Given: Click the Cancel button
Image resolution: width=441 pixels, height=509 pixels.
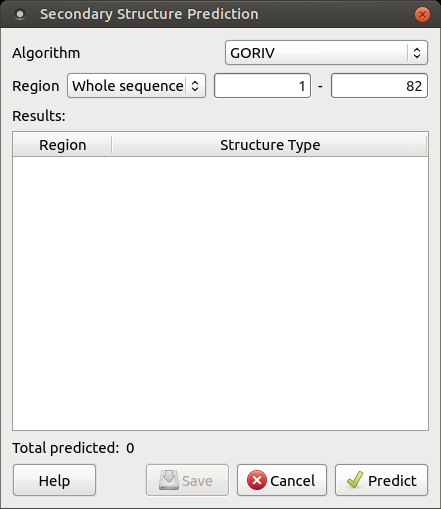Looking at the screenshot, I should point(282,480).
